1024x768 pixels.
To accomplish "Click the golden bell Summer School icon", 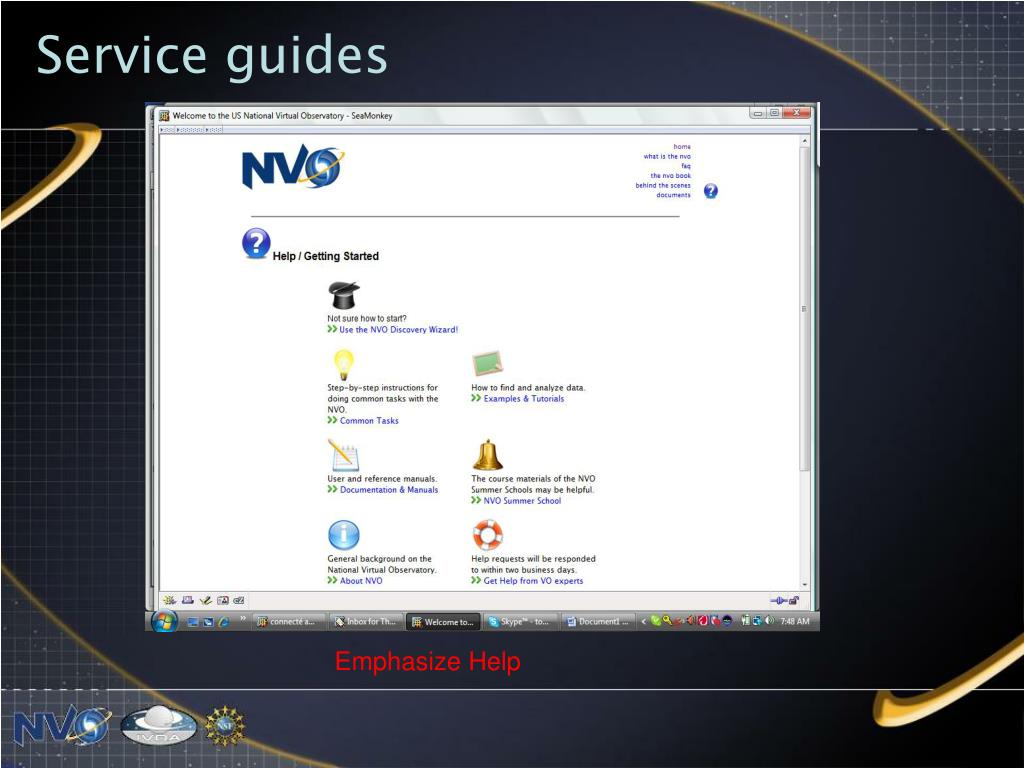I will 487,455.
